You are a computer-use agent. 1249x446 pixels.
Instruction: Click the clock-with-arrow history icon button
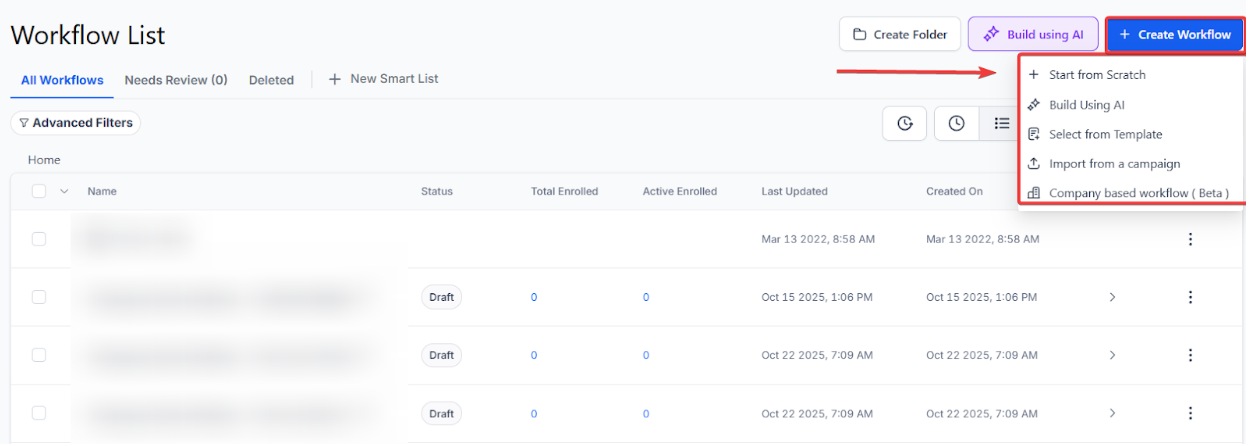[x=905, y=123]
